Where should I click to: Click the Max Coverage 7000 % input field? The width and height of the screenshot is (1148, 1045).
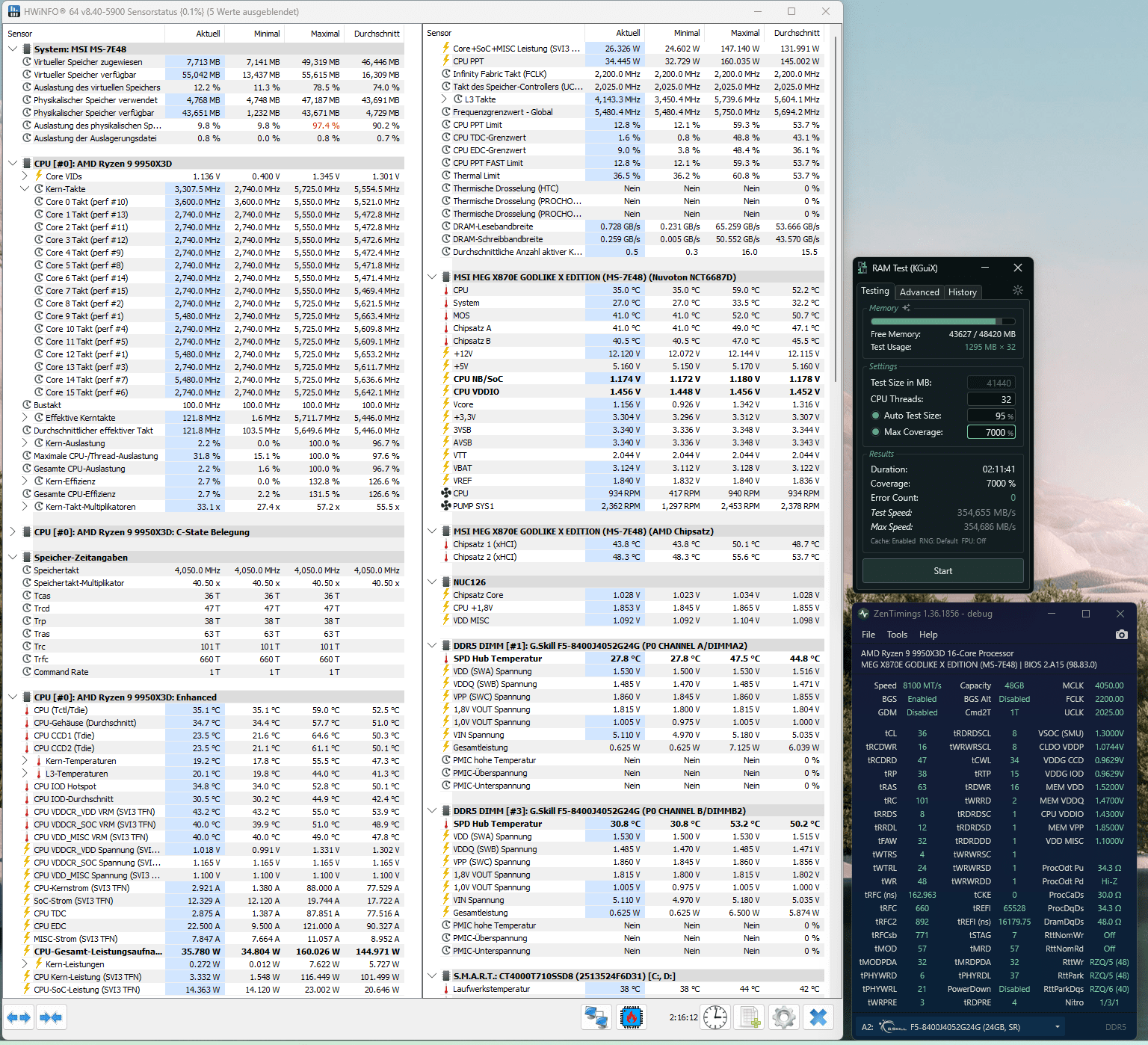[x=991, y=432]
